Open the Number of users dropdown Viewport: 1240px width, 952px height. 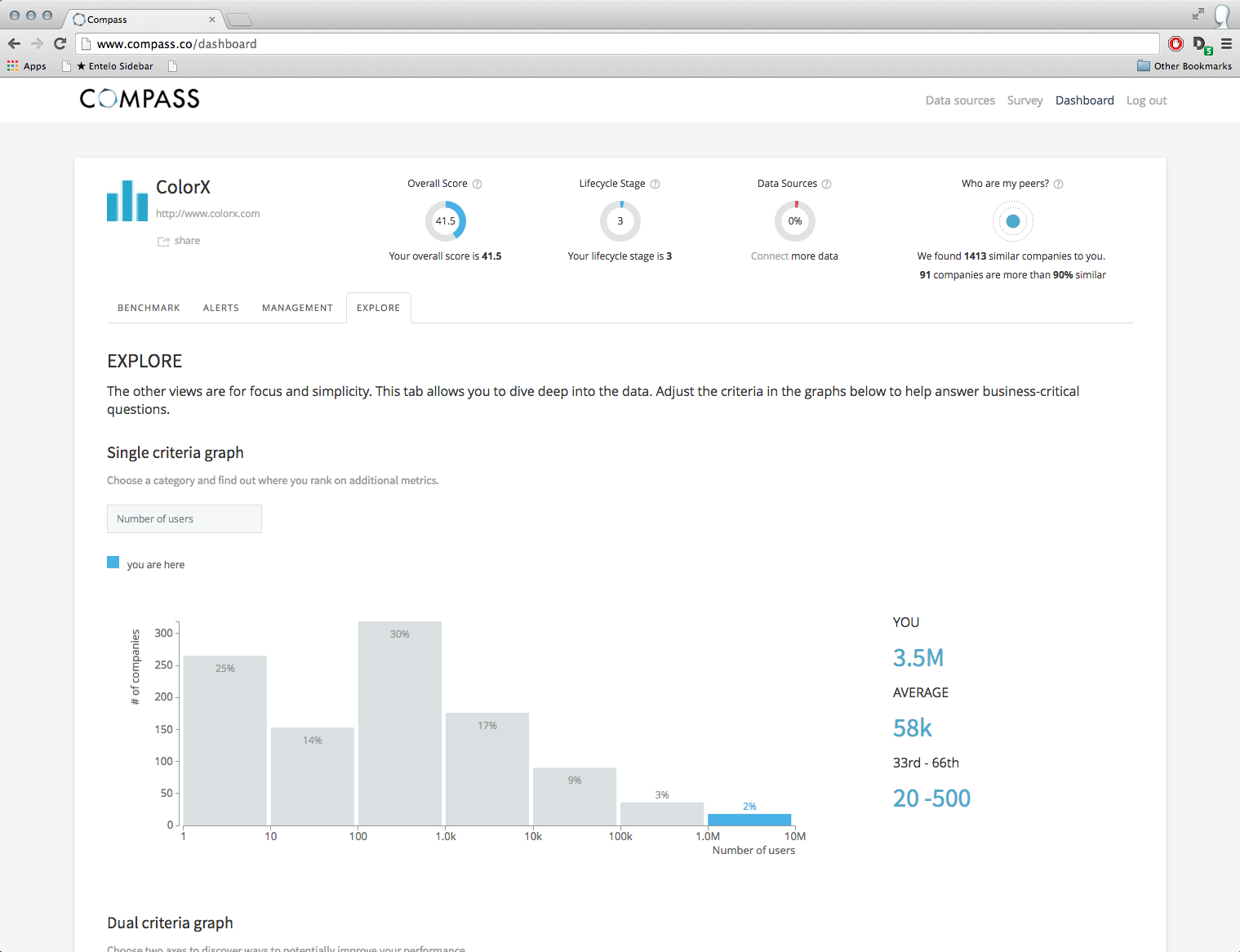(184, 519)
